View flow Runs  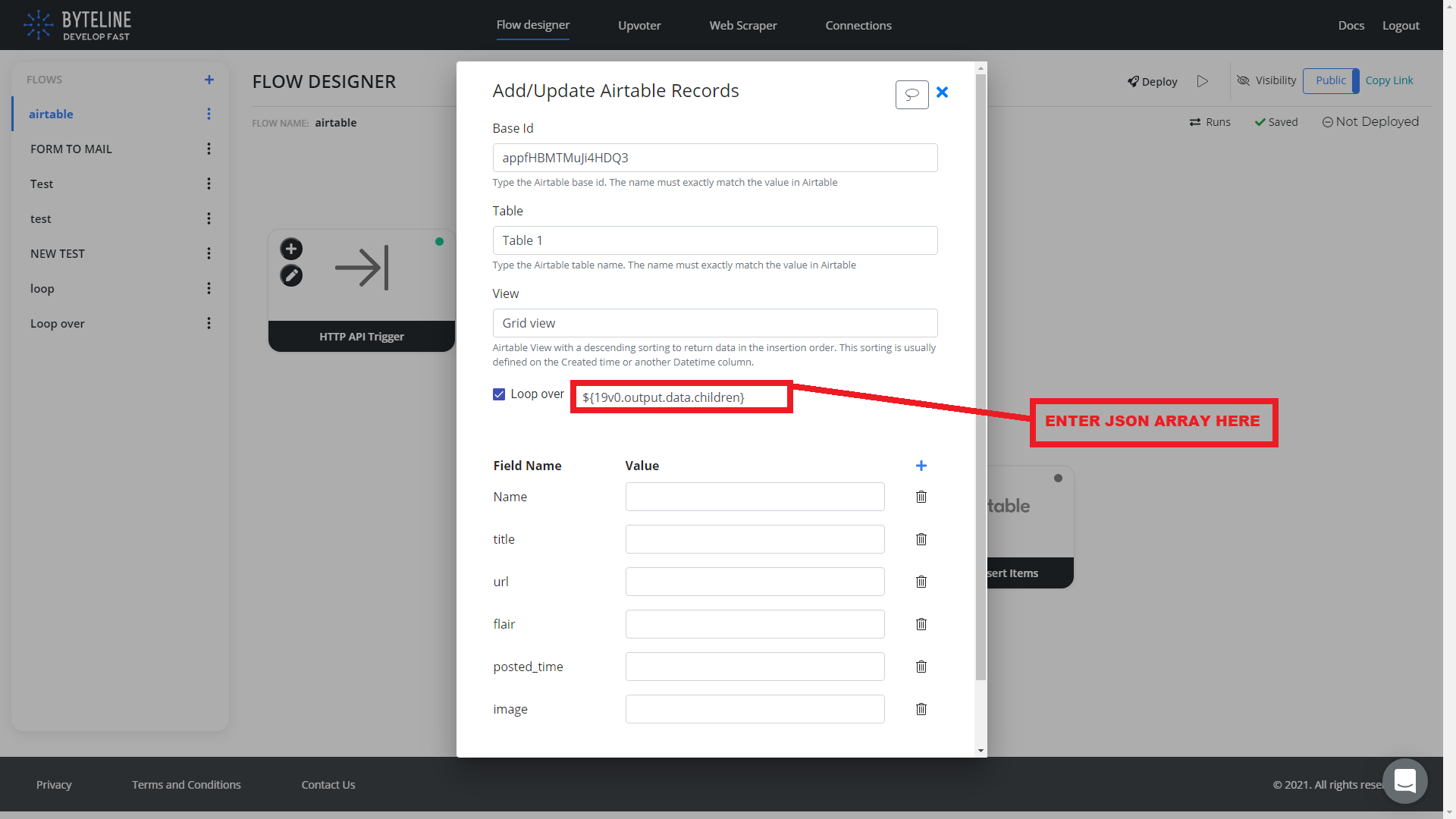(1210, 122)
